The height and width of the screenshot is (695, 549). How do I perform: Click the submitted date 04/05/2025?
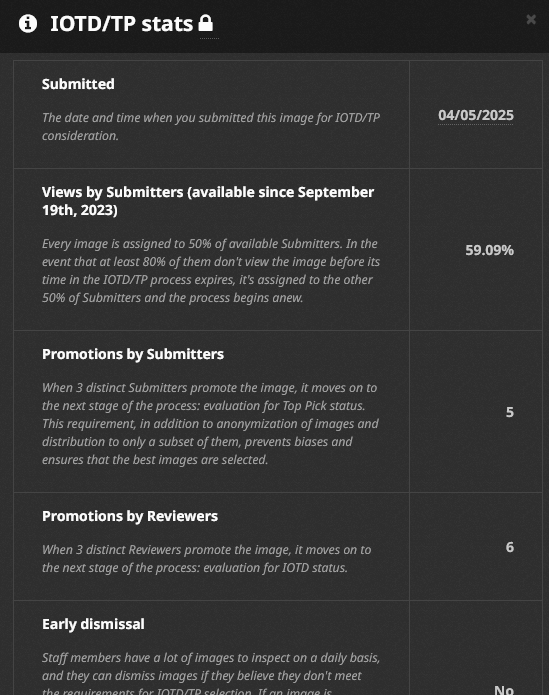pyautogui.click(x=475, y=115)
